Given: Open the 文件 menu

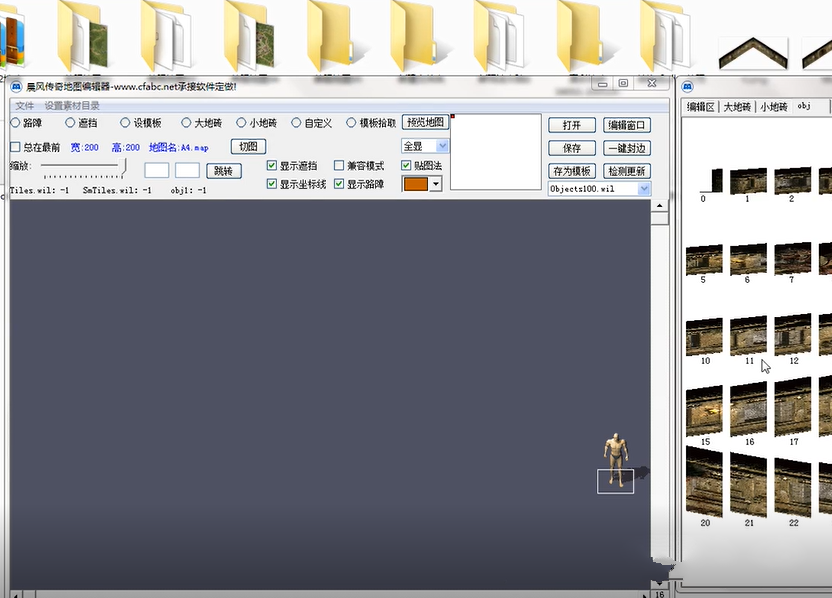Looking at the screenshot, I should pyautogui.click(x=24, y=106).
